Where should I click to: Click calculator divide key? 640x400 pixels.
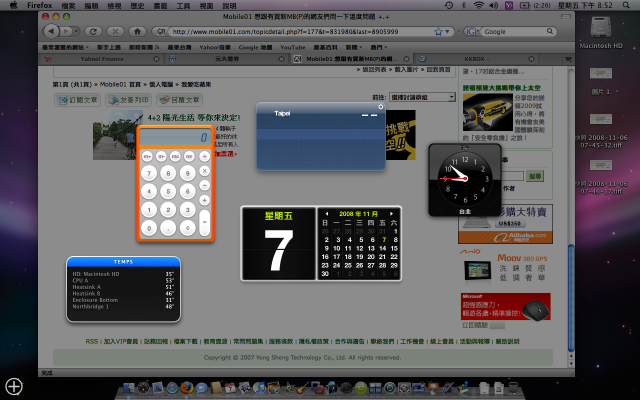204,156
